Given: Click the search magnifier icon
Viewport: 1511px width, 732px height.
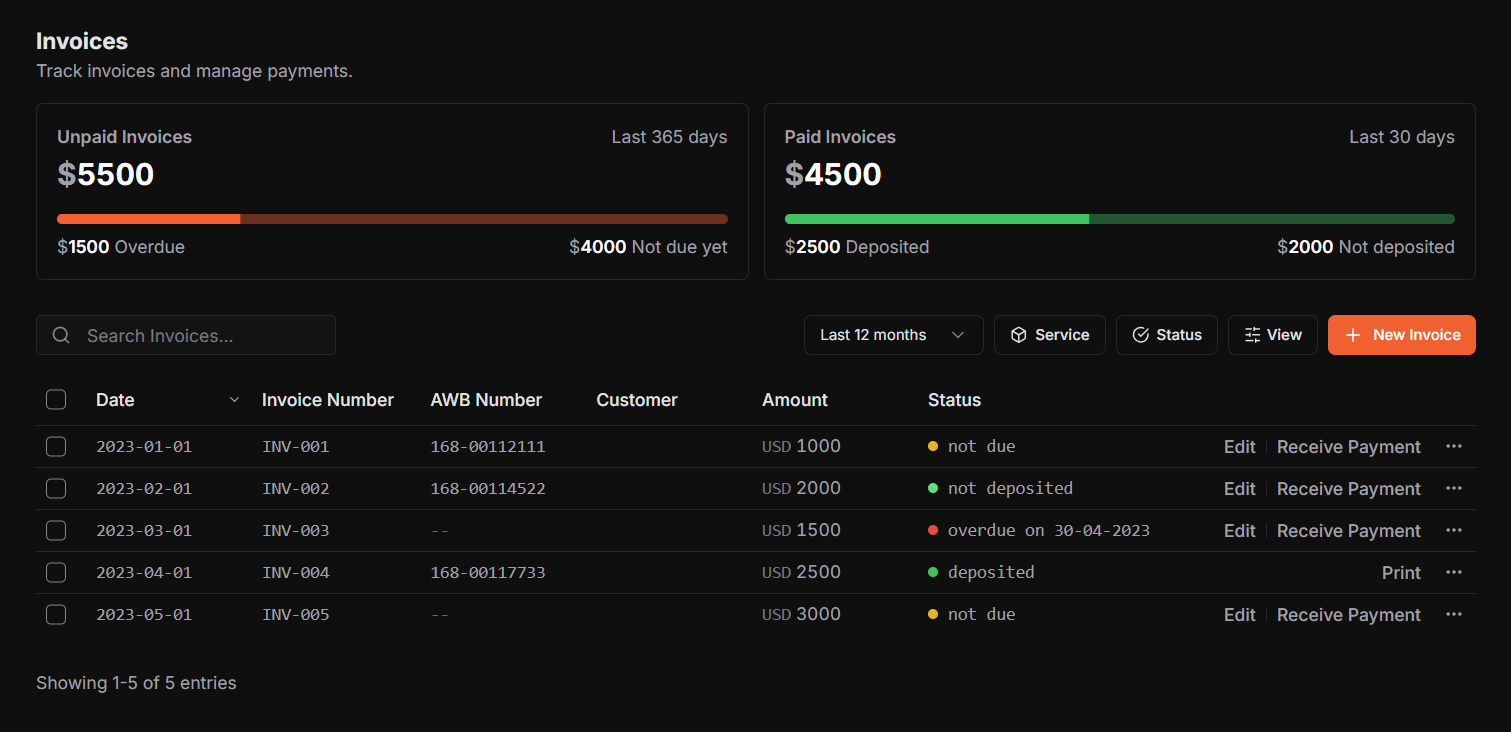Looking at the screenshot, I should 61,335.
